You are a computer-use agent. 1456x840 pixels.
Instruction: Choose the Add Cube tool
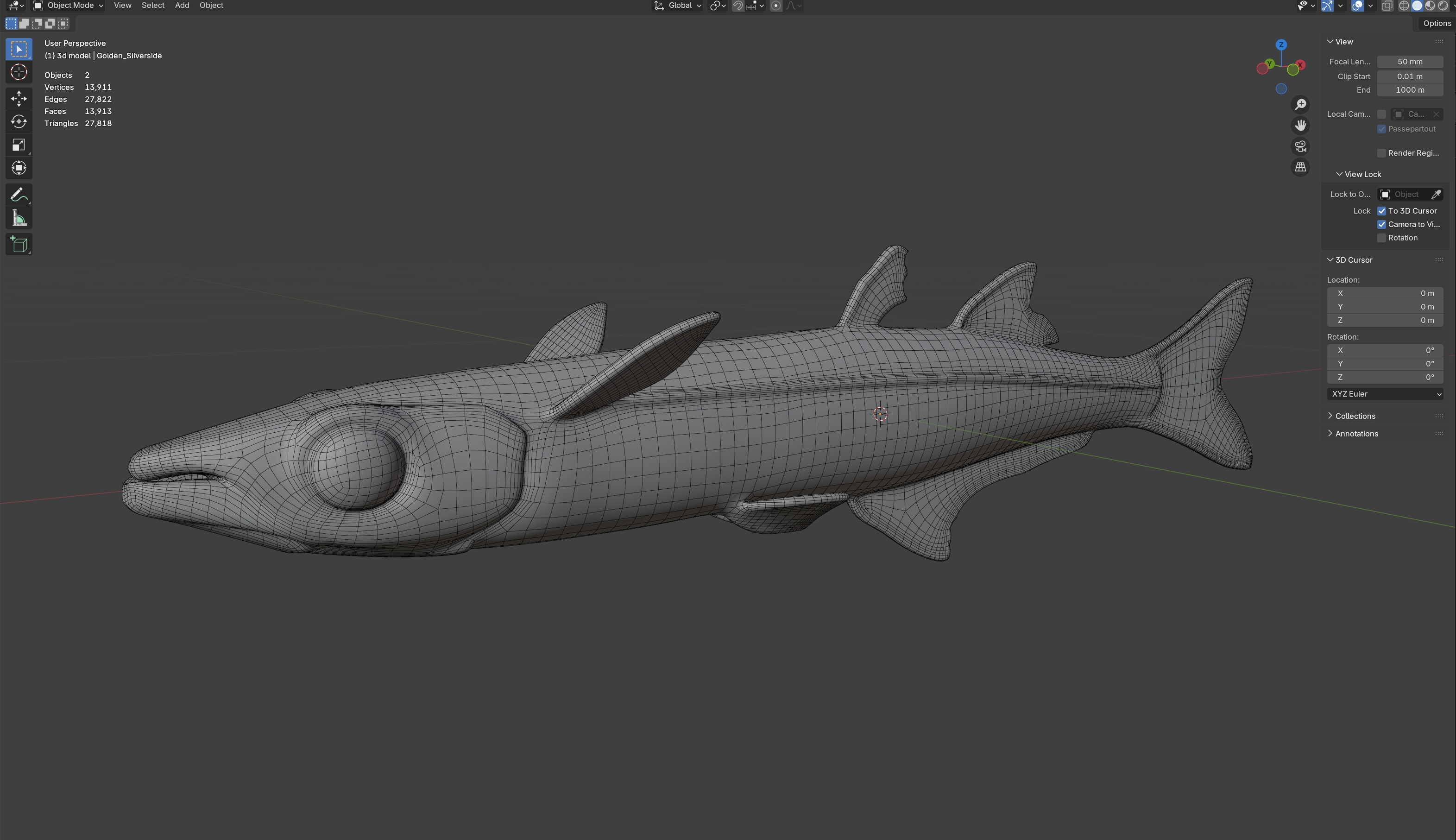click(x=19, y=245)
